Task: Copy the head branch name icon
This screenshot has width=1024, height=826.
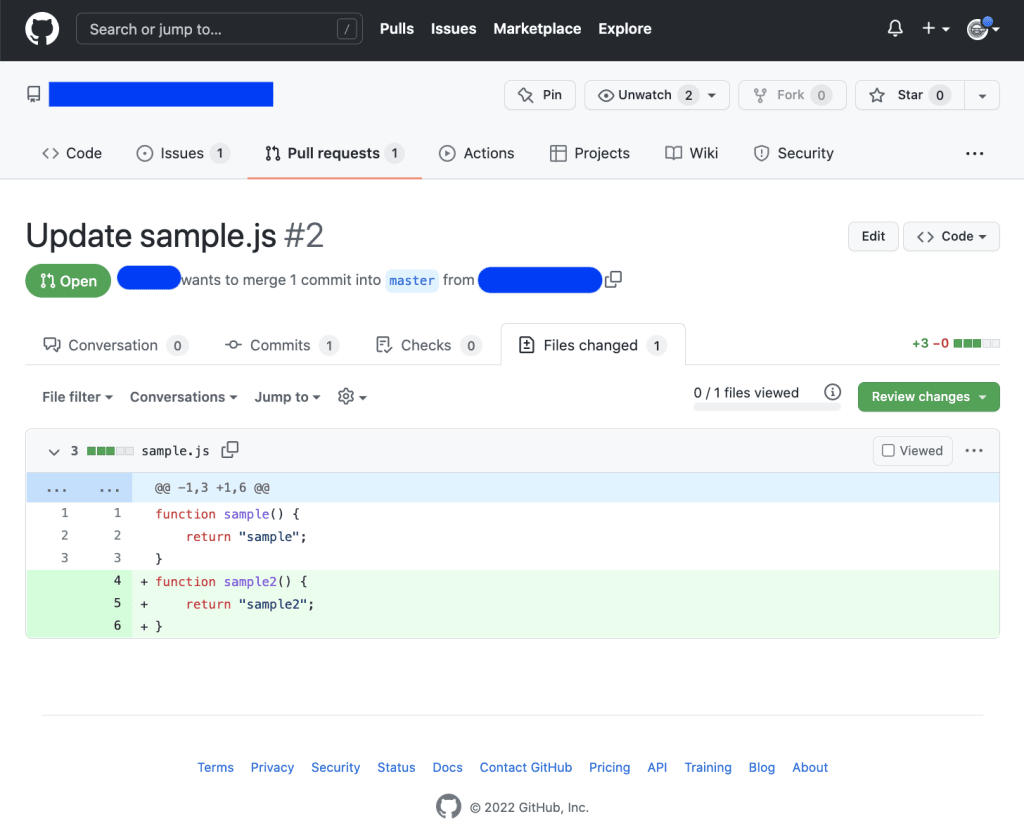Action: pyautogui.click(x=613, y=279)
